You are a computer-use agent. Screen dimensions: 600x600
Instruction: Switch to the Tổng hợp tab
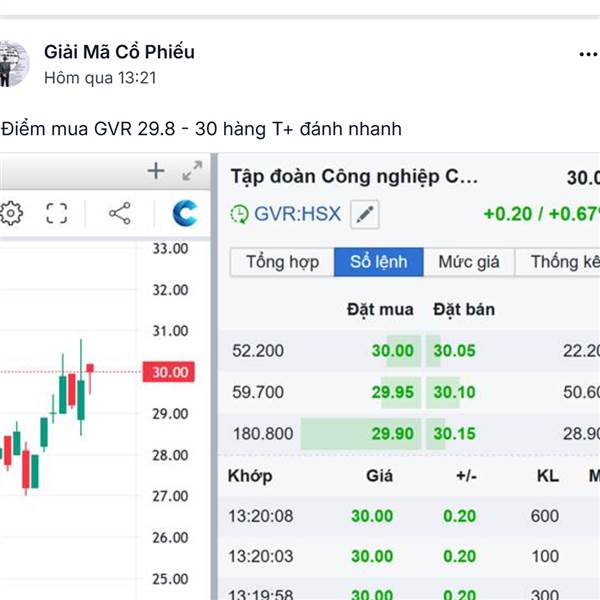(x=282, y=262)
